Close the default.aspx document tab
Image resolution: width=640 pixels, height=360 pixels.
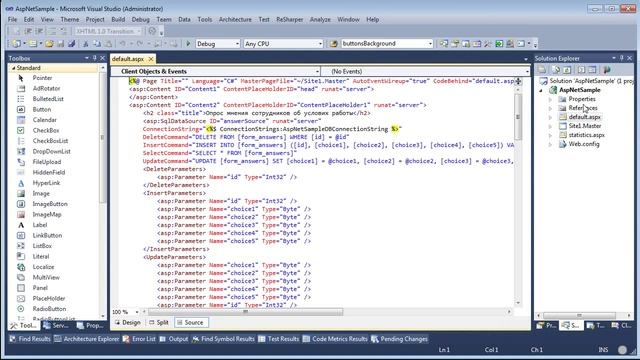click(x=151, y=59)
